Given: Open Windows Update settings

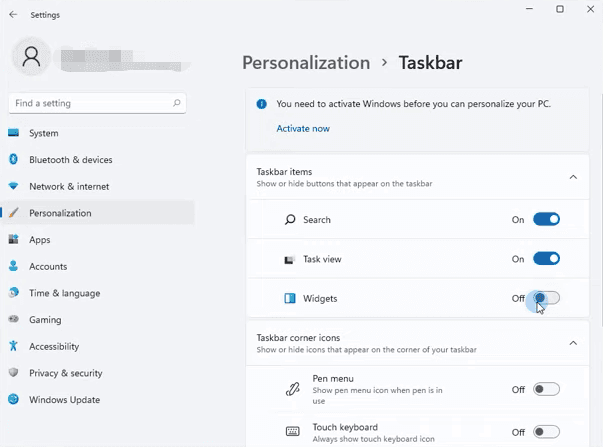Looking at the screenshot, I should tap(98, 399).
